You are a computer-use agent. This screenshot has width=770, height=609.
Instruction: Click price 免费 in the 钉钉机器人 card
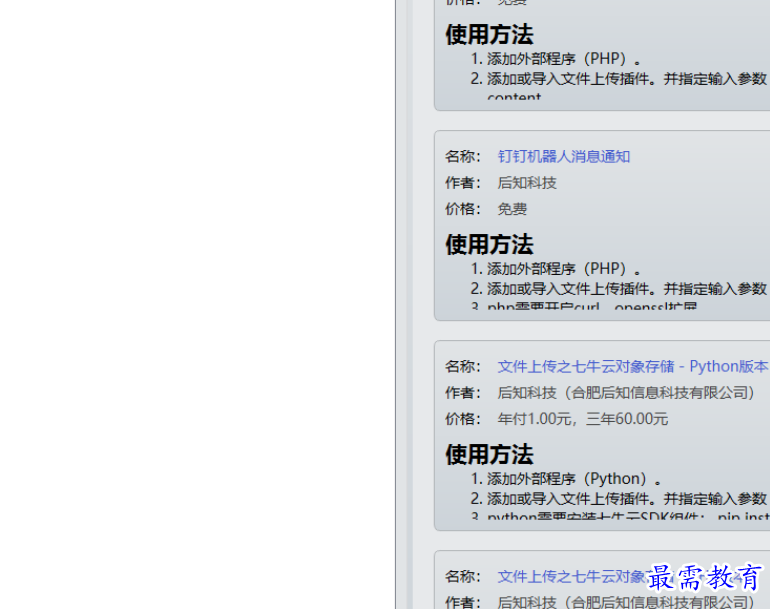tap(512, 209)
